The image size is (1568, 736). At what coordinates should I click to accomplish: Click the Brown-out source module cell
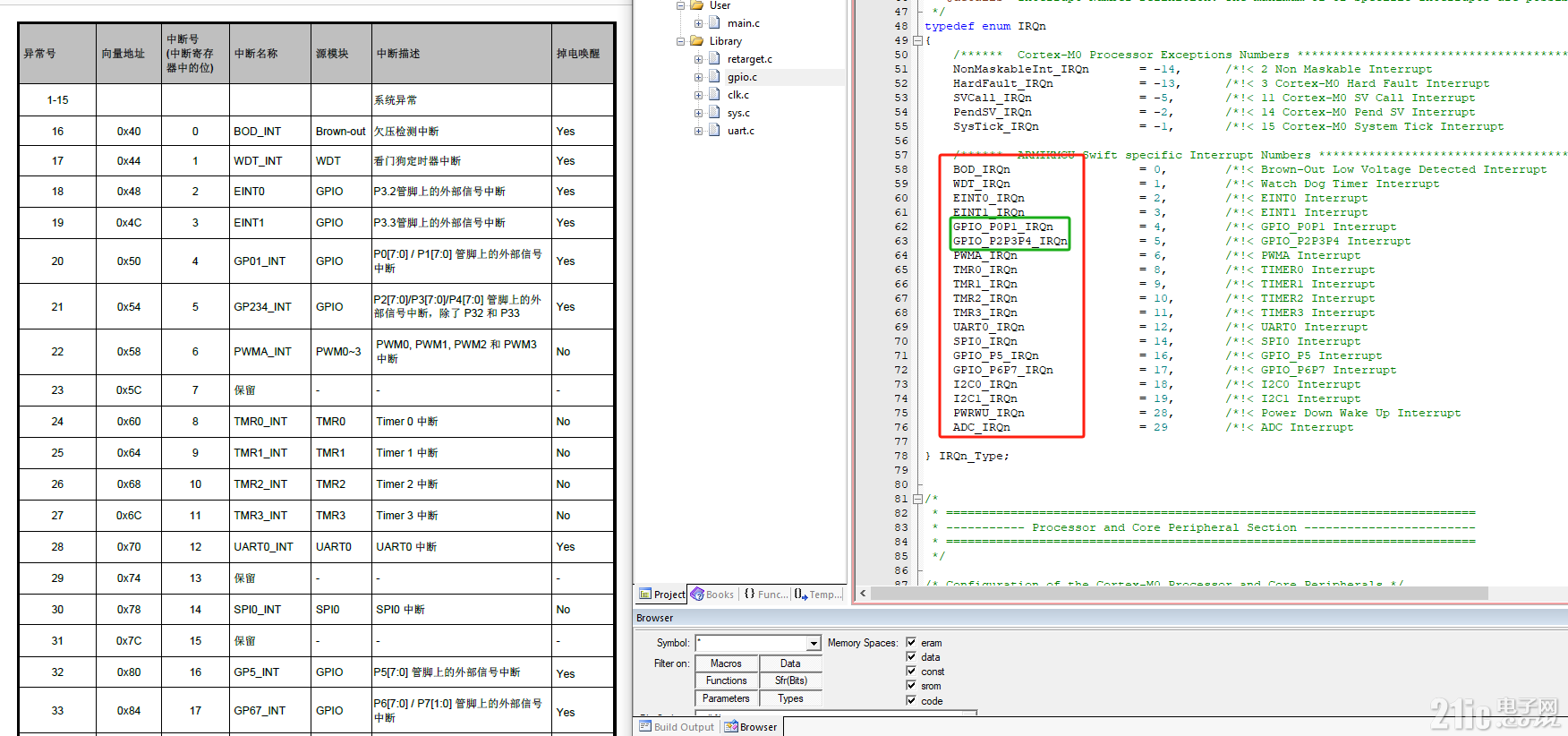click(x=340, y=132)
